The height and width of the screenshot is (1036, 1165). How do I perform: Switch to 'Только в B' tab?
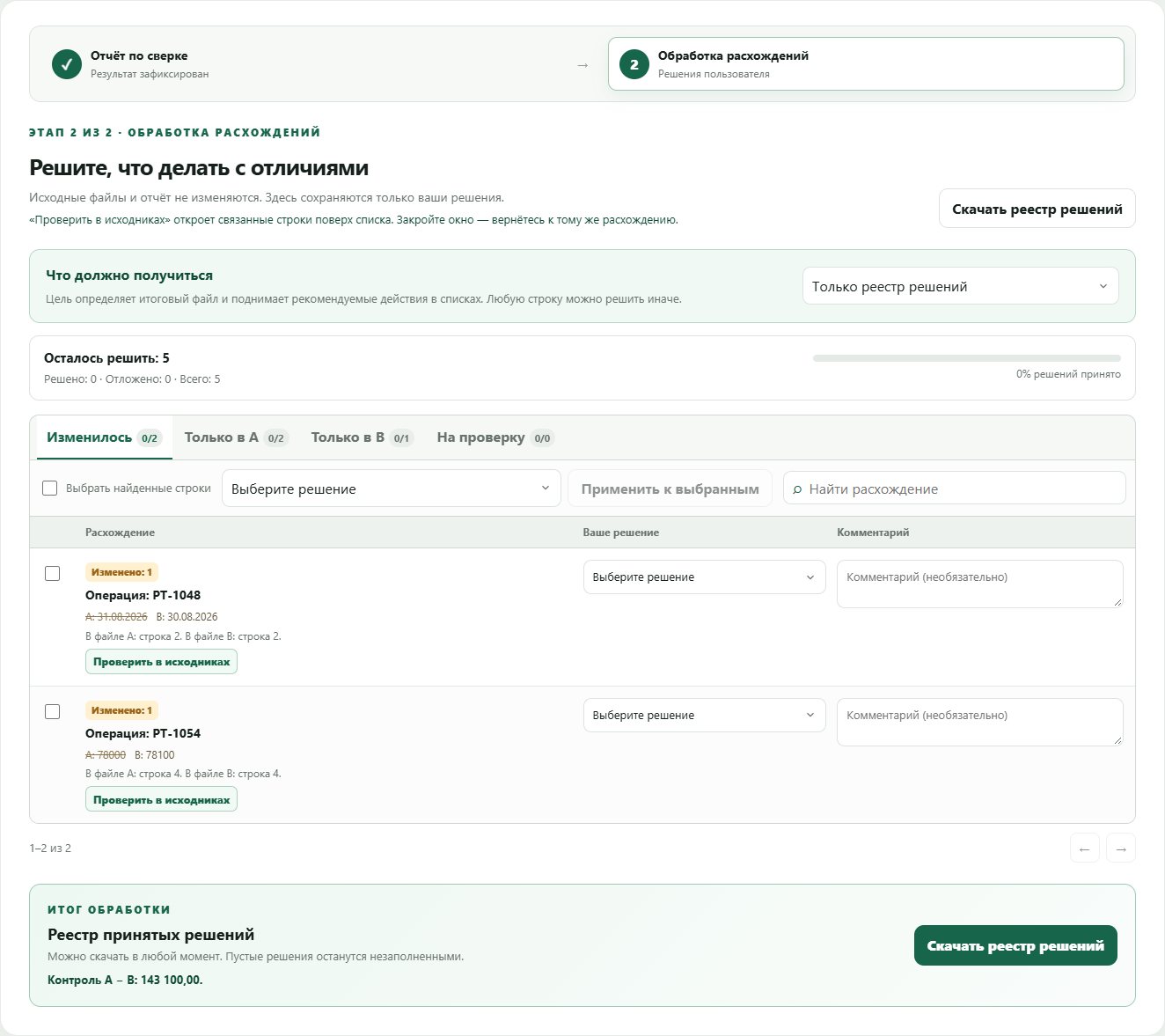pyautogui.click(x=362, y=437)
